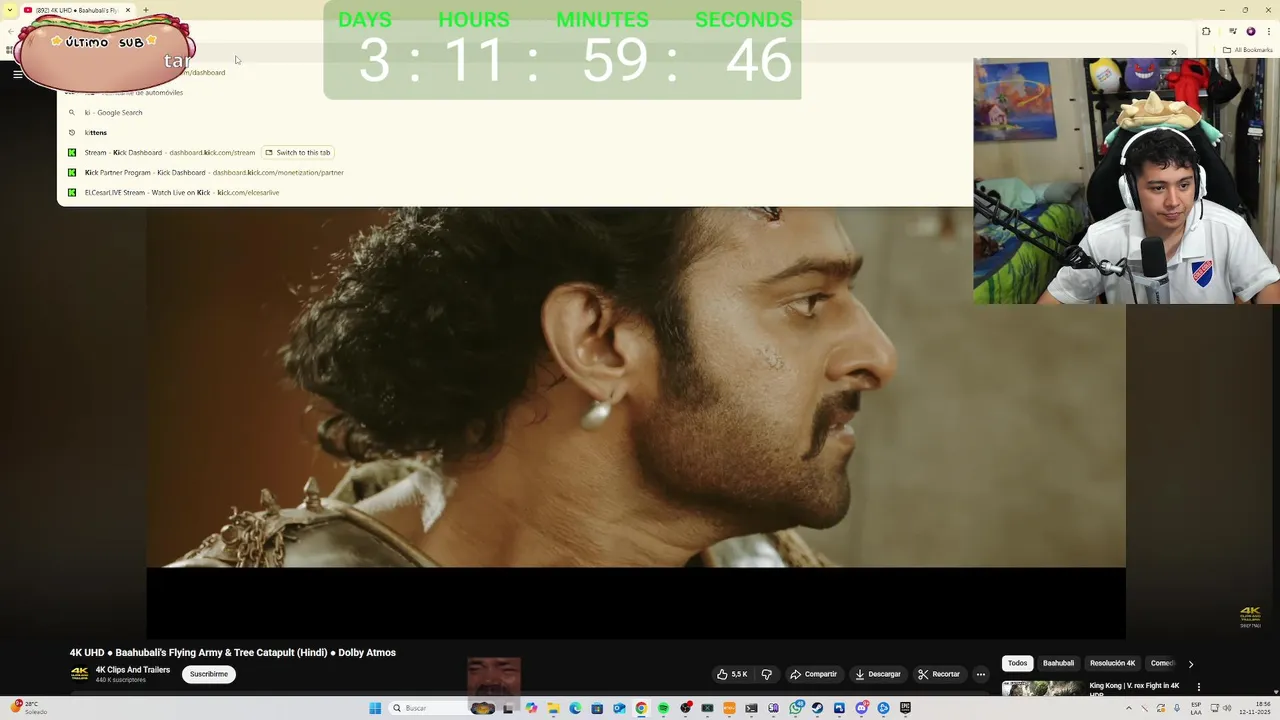Show more filter chips with the arrow
This screenshot has height=720, width=1280.
[1190, 664]
